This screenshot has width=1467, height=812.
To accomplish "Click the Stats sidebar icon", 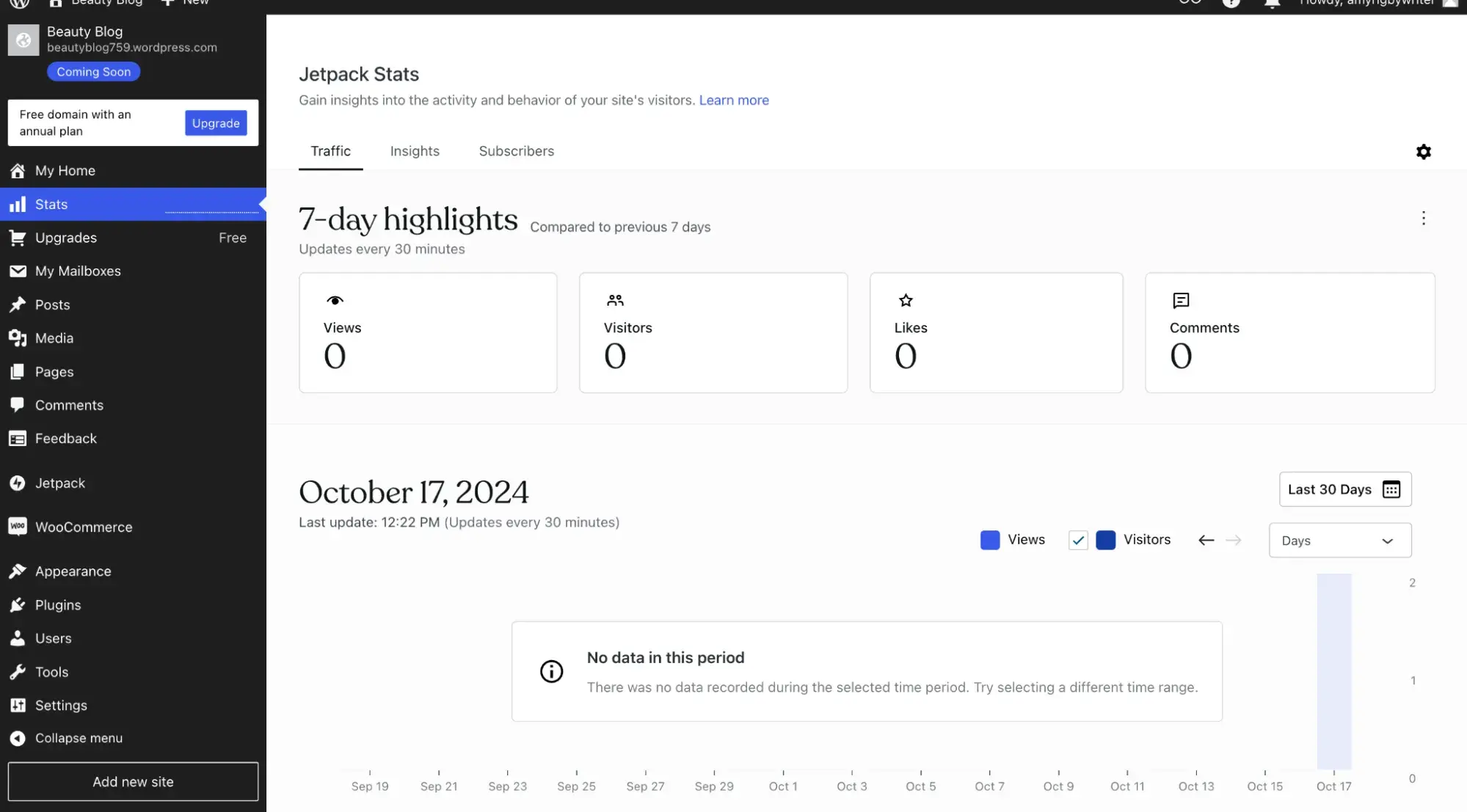I will pyautogui.click(x=17, y=204).
